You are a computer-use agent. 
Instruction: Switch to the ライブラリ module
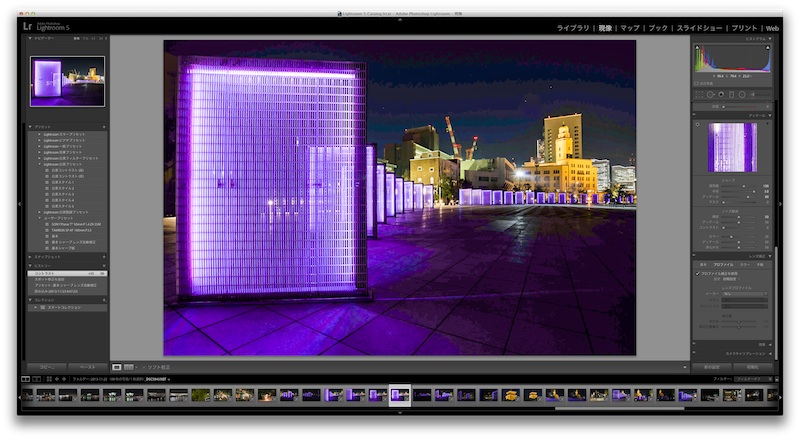[572, 29]
